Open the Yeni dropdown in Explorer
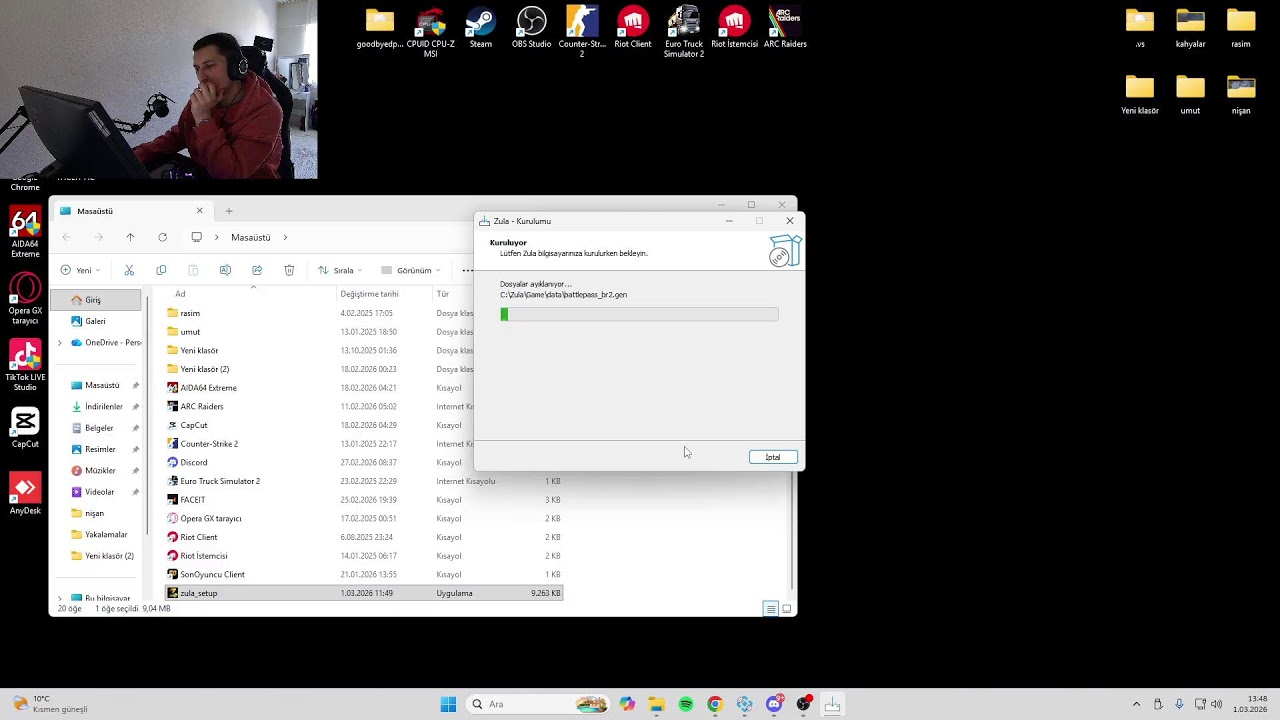1280x720 pixels. click(x=80, y=270)
